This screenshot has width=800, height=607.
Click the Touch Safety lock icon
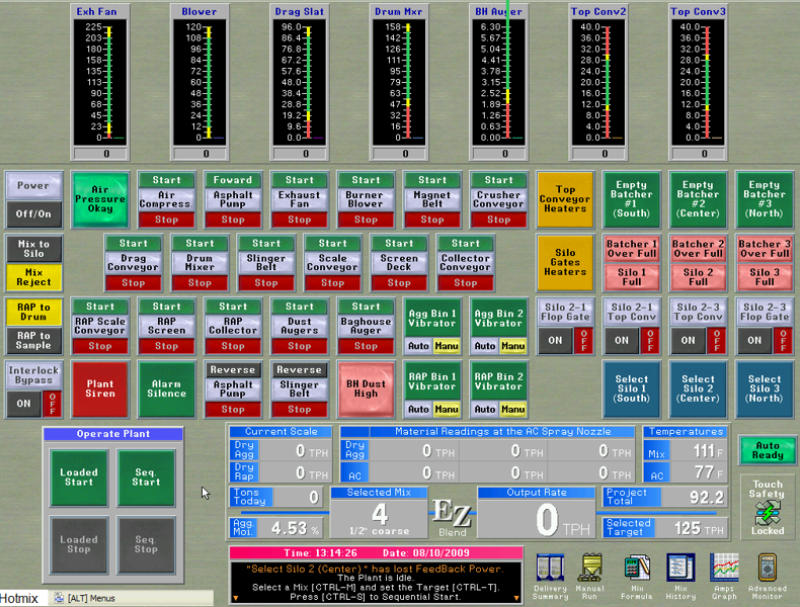(x=767, y=513)
